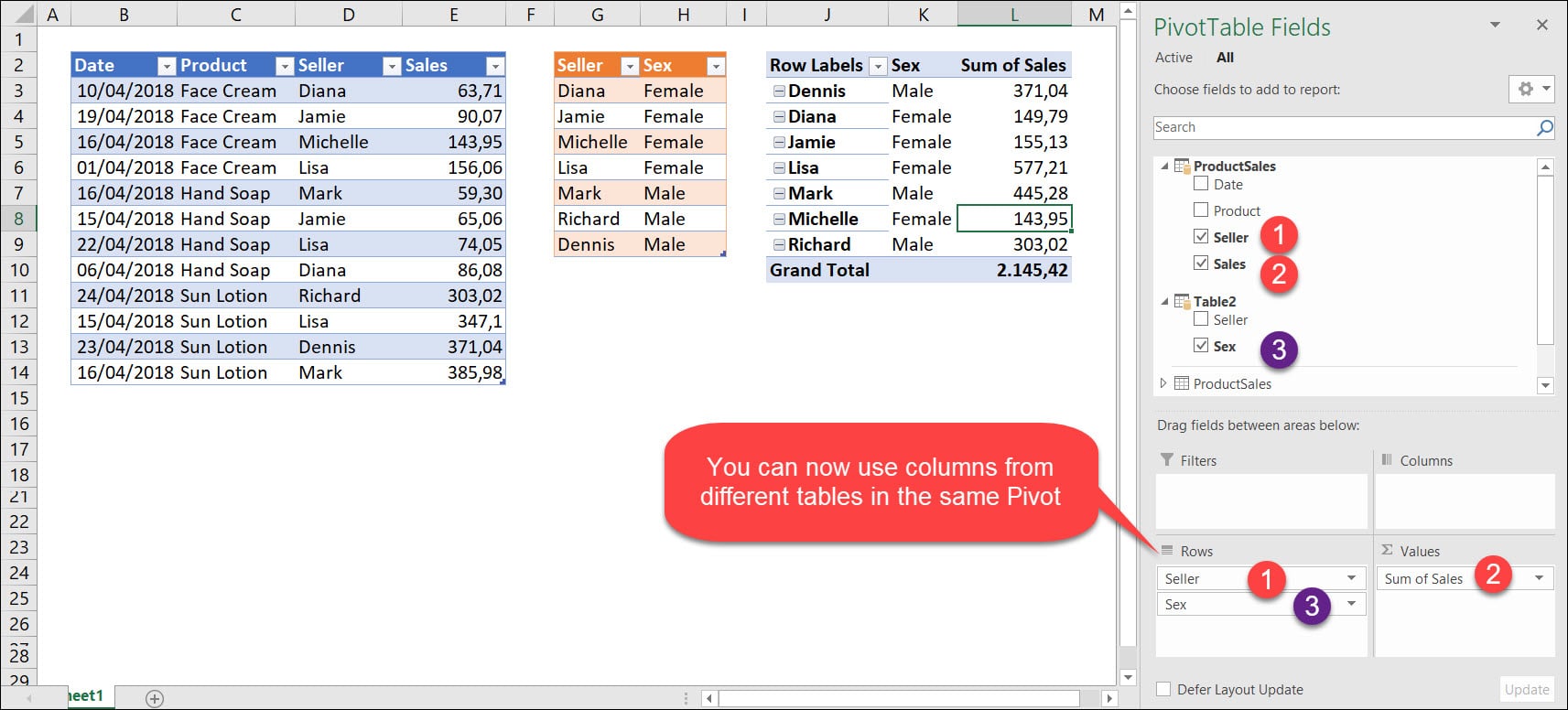This screenshot has height=710, width=1568.
Task: Open the Sum of Sales value dropdown
Action: point(1539,578)
